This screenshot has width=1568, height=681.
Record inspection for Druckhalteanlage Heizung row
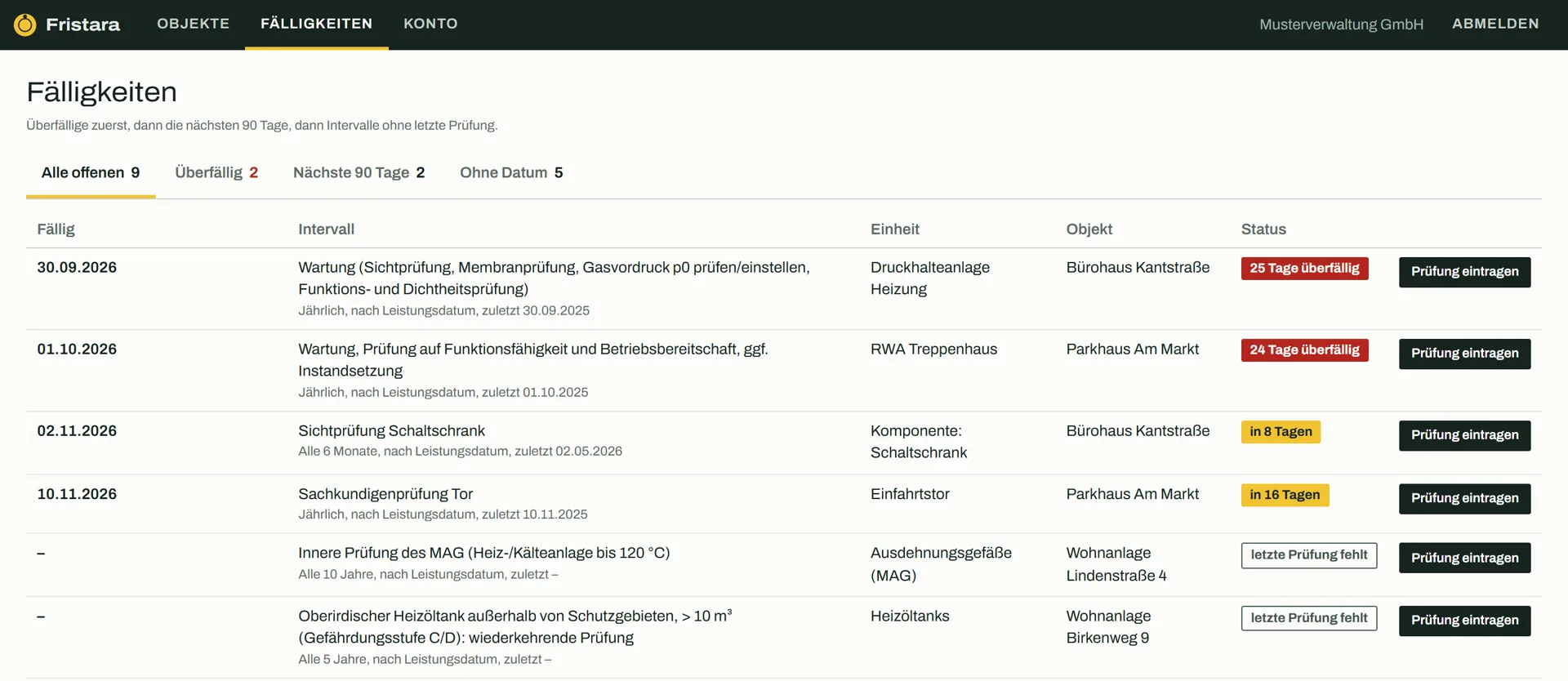click(x=1464, y=272)
